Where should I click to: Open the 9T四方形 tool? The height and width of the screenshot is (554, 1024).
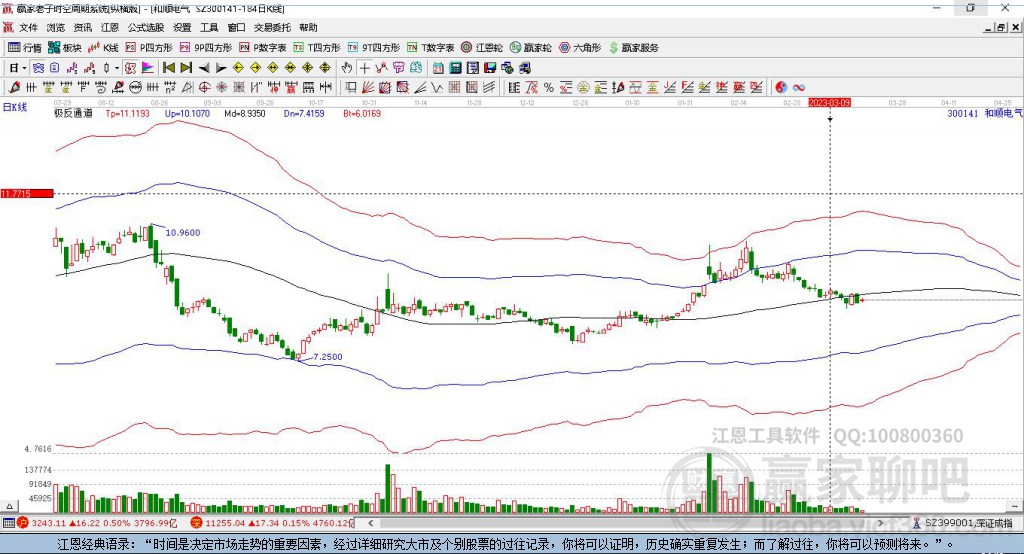(x=374, y=48)
